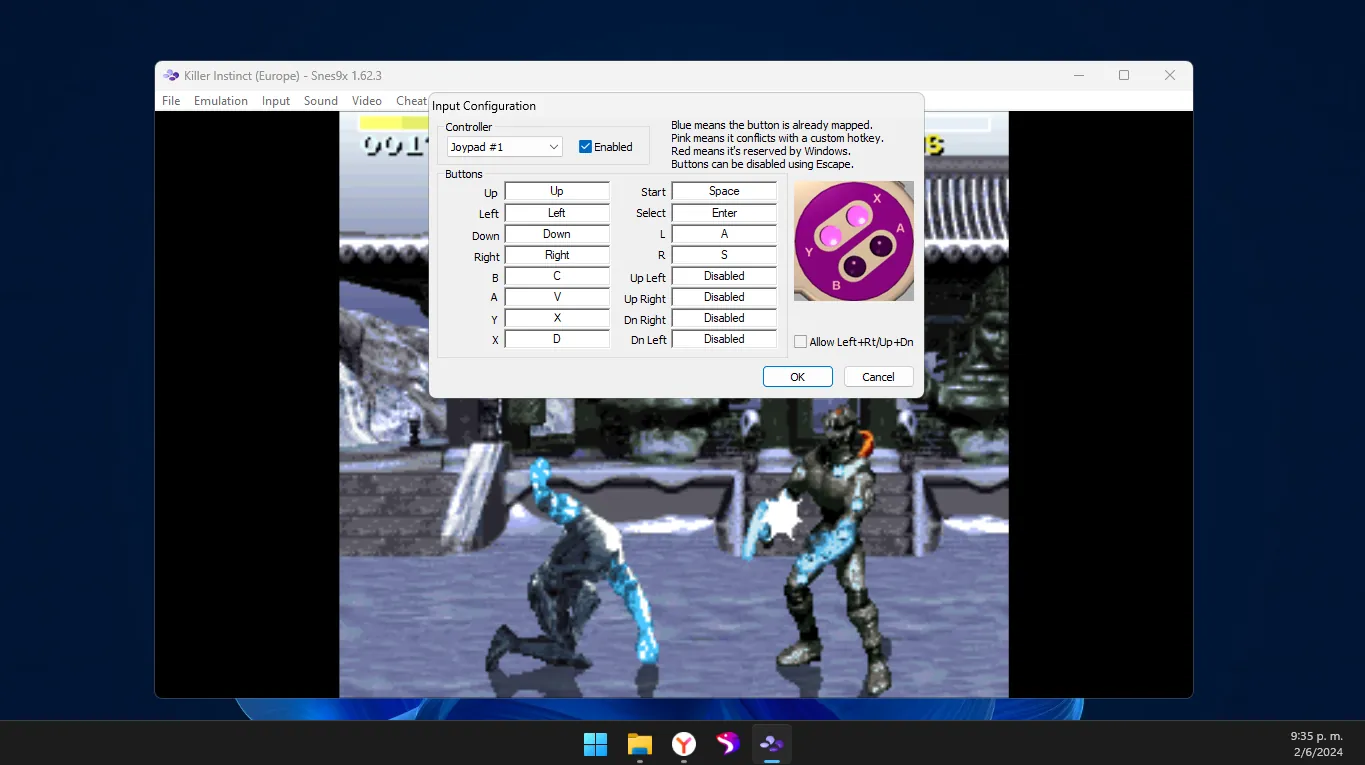1365x765 pixels.
Task: Enable Allow Left+Rt/Up+Dn checkbox
Action: point(800,342)
